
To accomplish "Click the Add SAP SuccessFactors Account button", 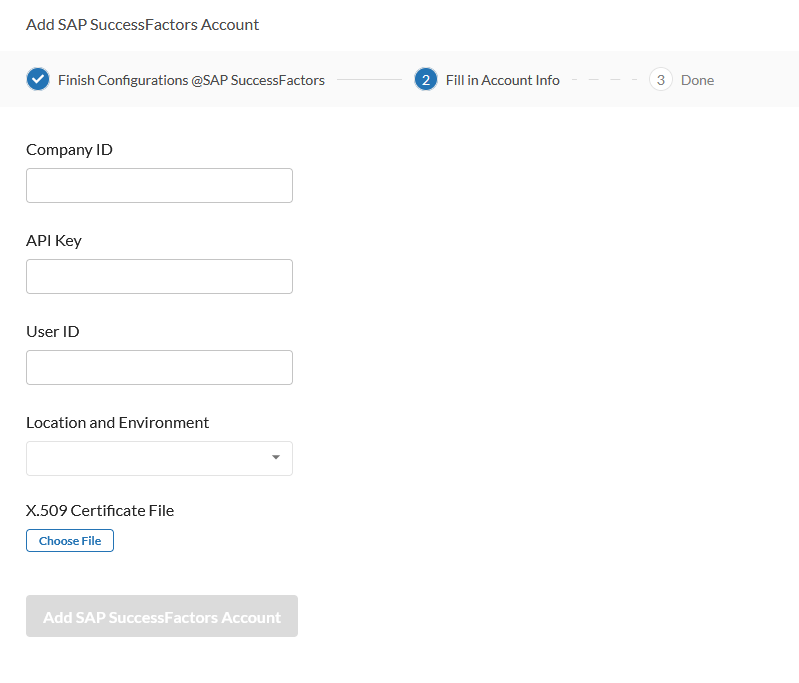I will [x=162, y=617].
